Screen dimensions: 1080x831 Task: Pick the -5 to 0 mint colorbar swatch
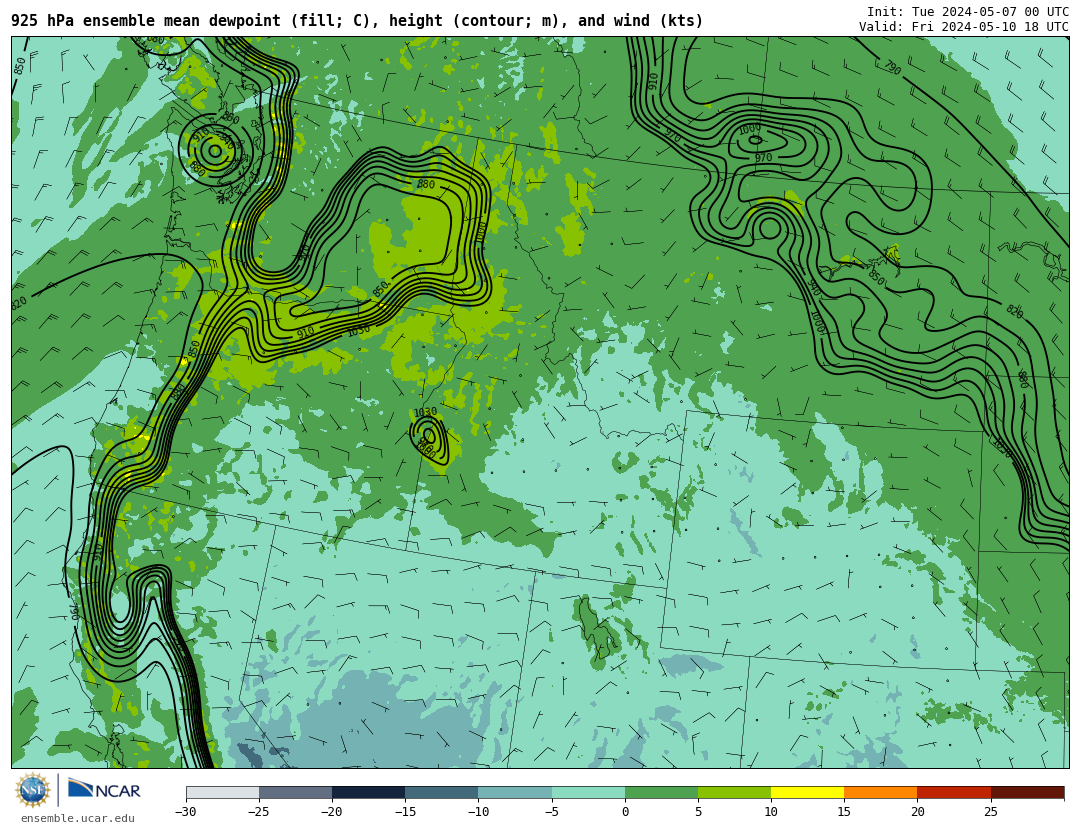click(588, 792)
